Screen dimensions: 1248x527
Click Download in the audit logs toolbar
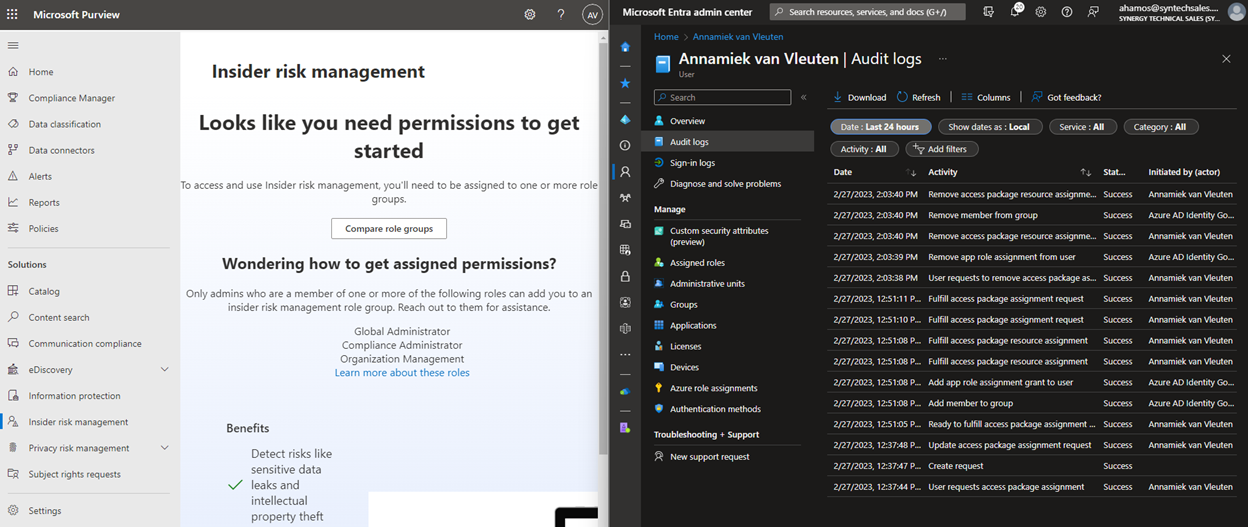[859, 97]
